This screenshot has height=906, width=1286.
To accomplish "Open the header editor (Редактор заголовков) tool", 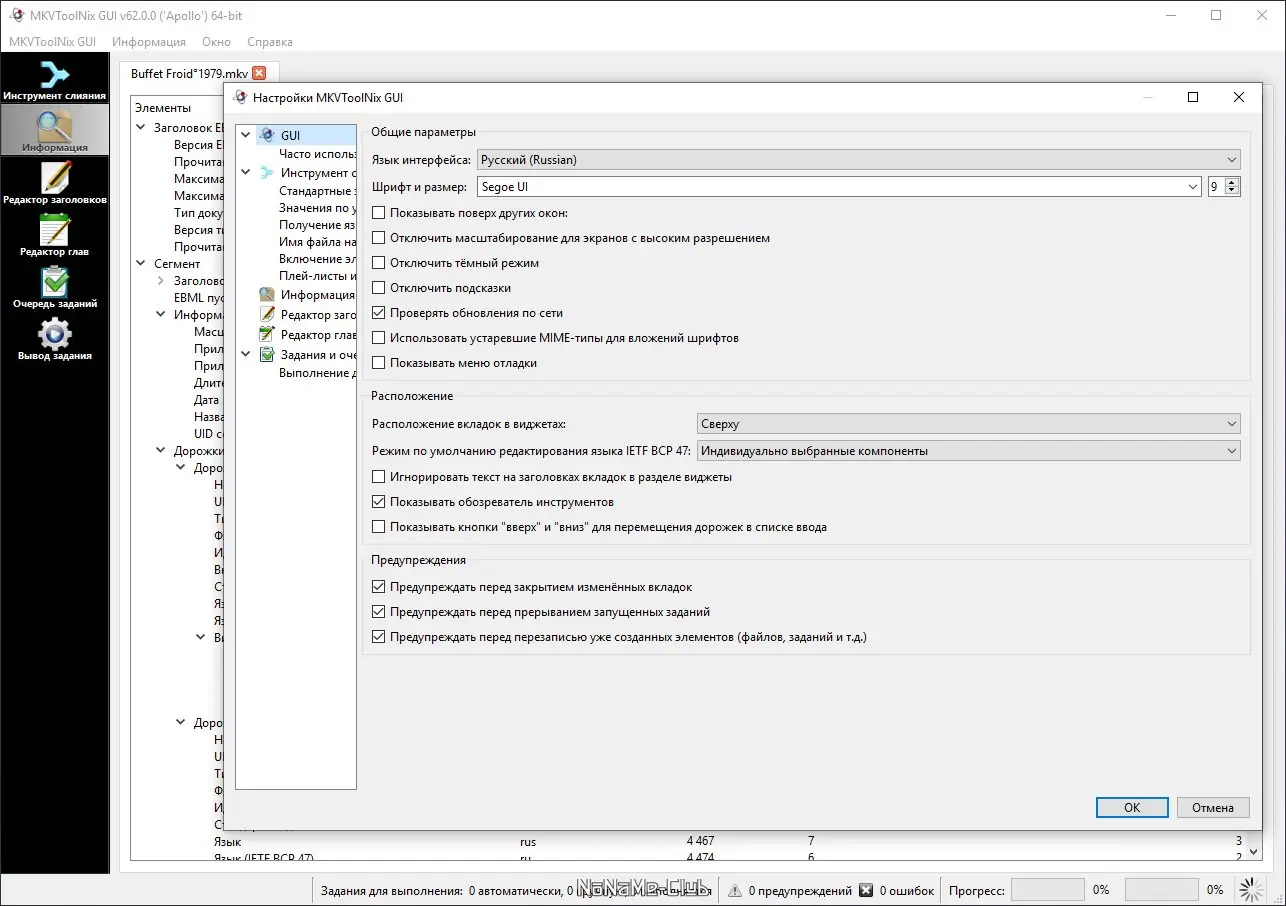I will (54, 183).
